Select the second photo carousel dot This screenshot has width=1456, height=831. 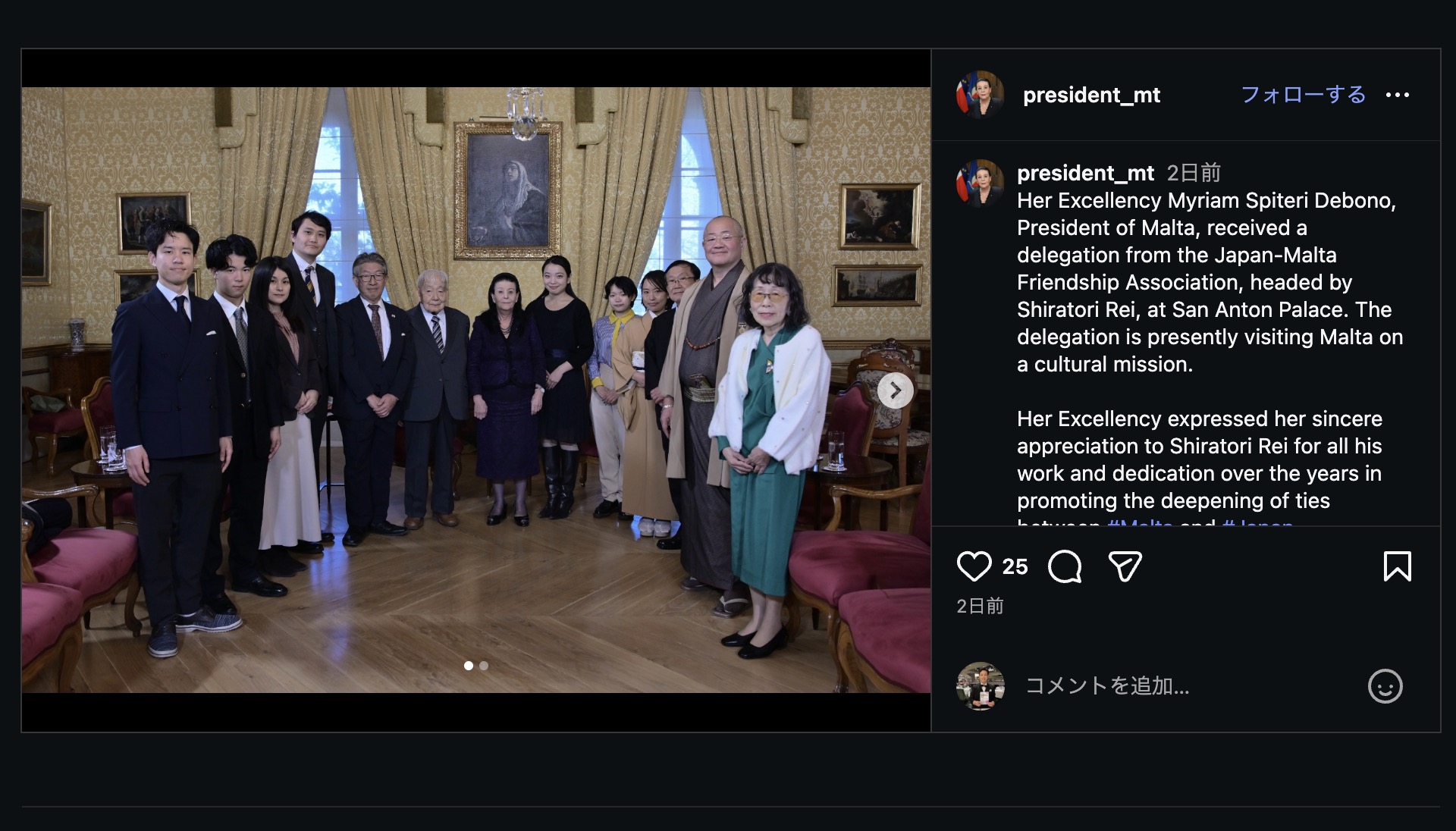(x=484, y=666)
